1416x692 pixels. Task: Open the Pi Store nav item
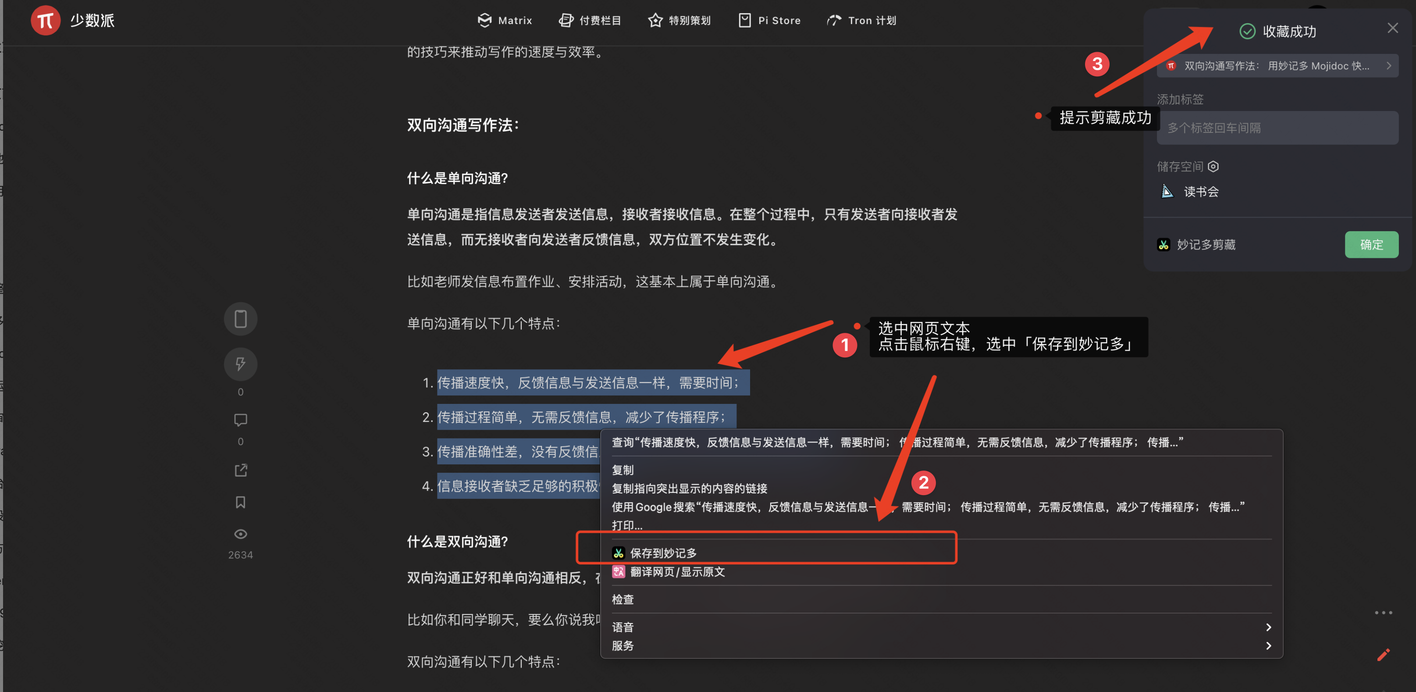[x=769, y=20]
